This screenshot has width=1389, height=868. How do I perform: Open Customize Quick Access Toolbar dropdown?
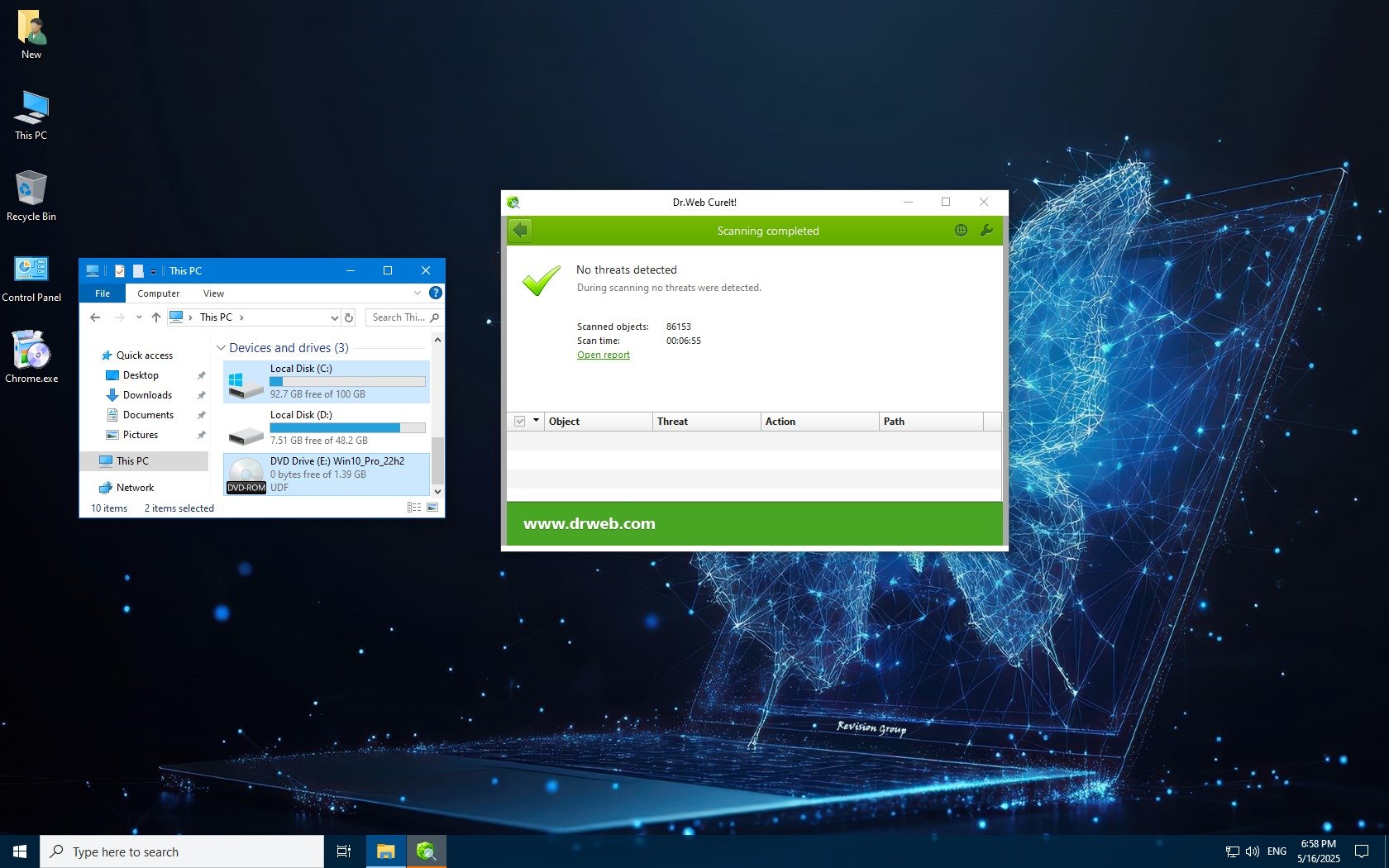(153, 271)
